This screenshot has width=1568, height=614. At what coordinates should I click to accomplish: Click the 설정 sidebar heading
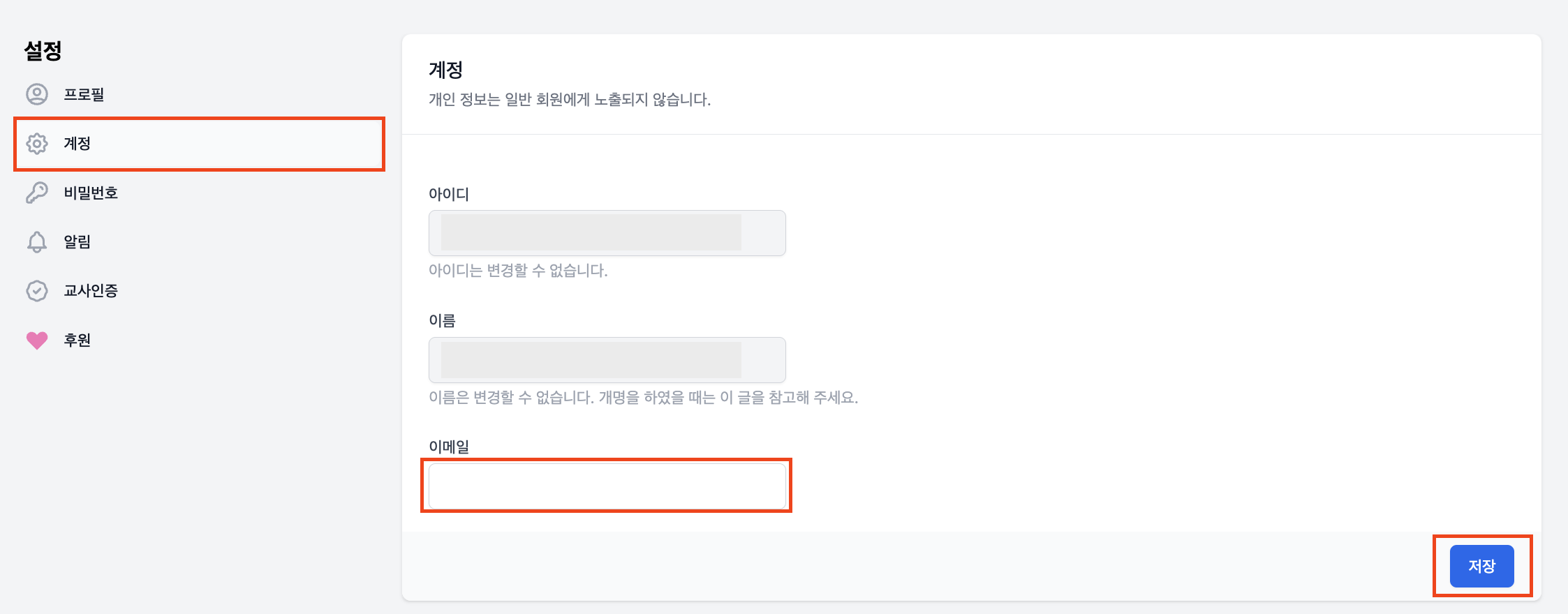(43, 50)
